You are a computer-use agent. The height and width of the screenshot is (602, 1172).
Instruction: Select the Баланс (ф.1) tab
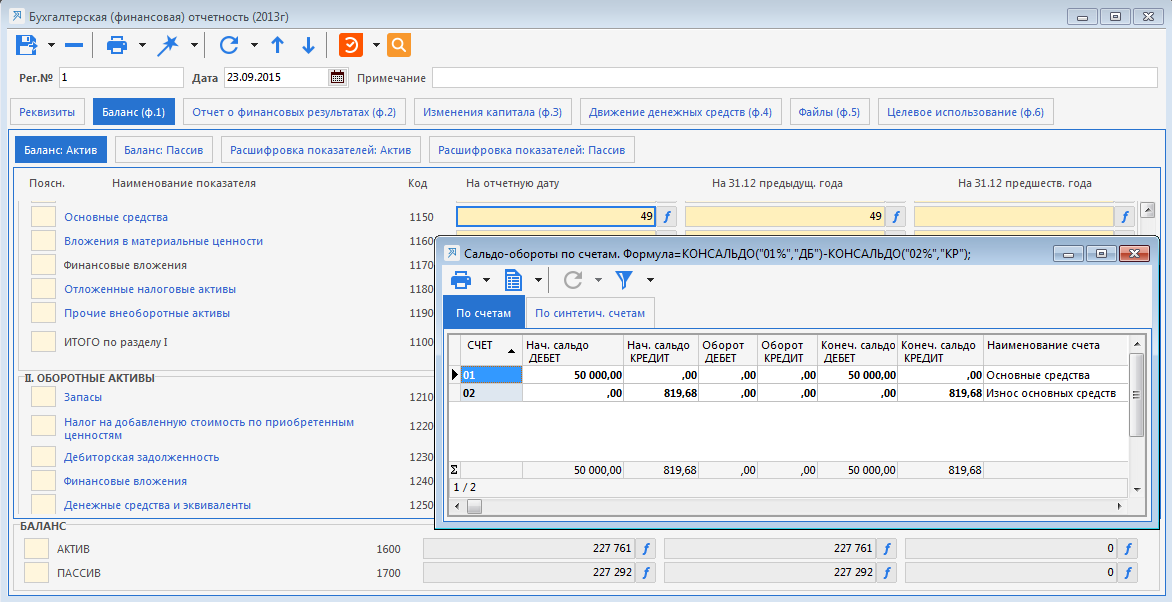coord(134,112)
